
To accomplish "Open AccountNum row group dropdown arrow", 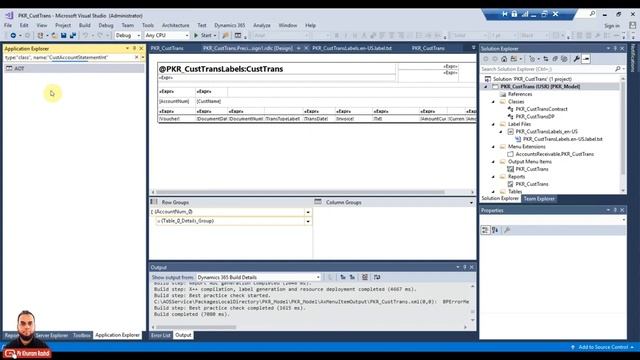I will click(x=308, y=212).
